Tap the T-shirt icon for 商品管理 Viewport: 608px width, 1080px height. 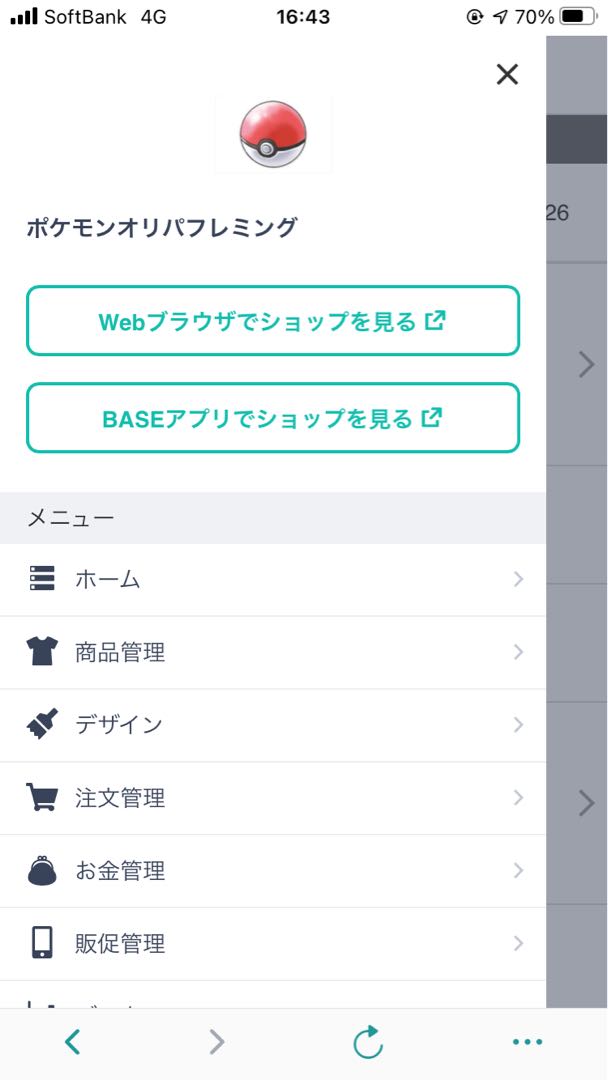(42, 652)
